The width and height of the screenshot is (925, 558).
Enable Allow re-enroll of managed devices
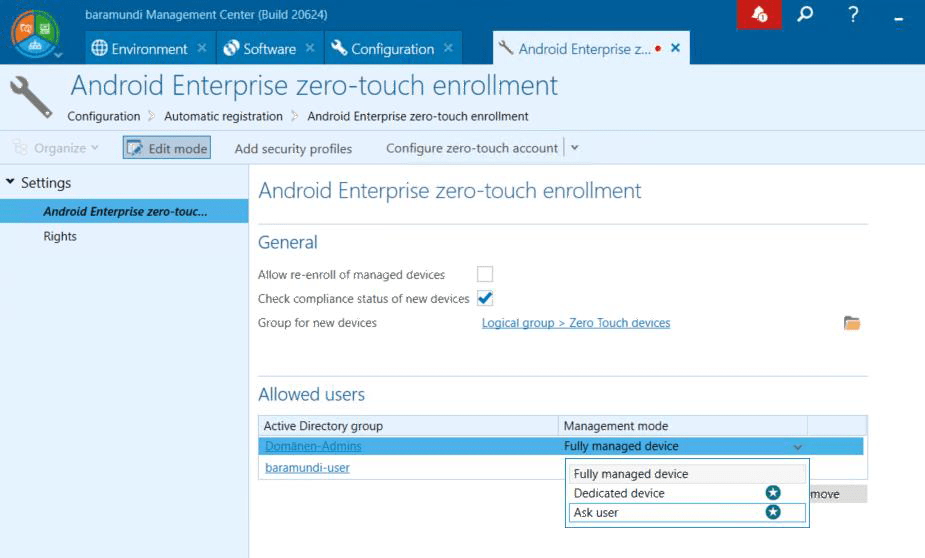[485, 274]
